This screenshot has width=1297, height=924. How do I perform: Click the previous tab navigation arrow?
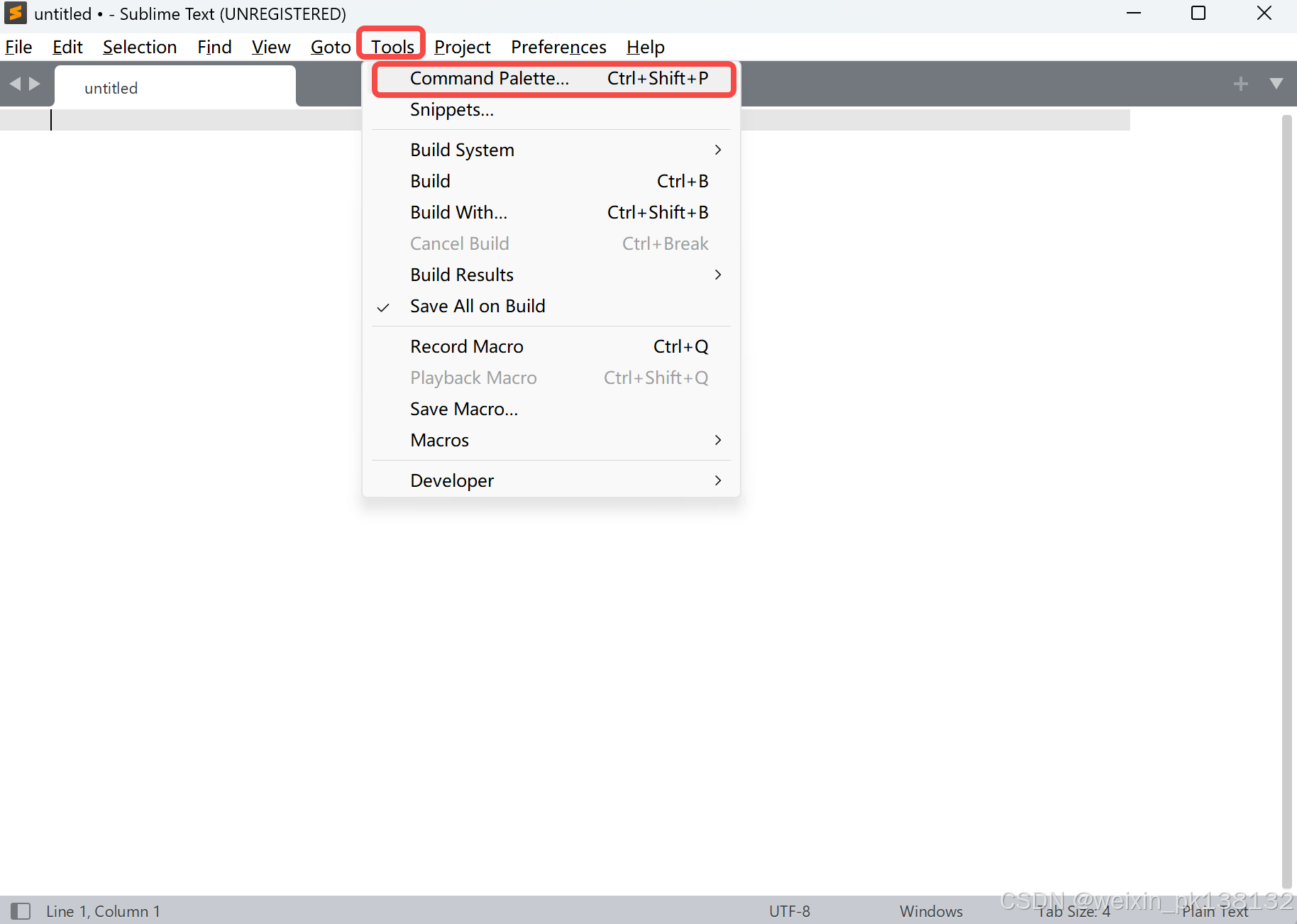pyautogui.click(x=14, y=83)
